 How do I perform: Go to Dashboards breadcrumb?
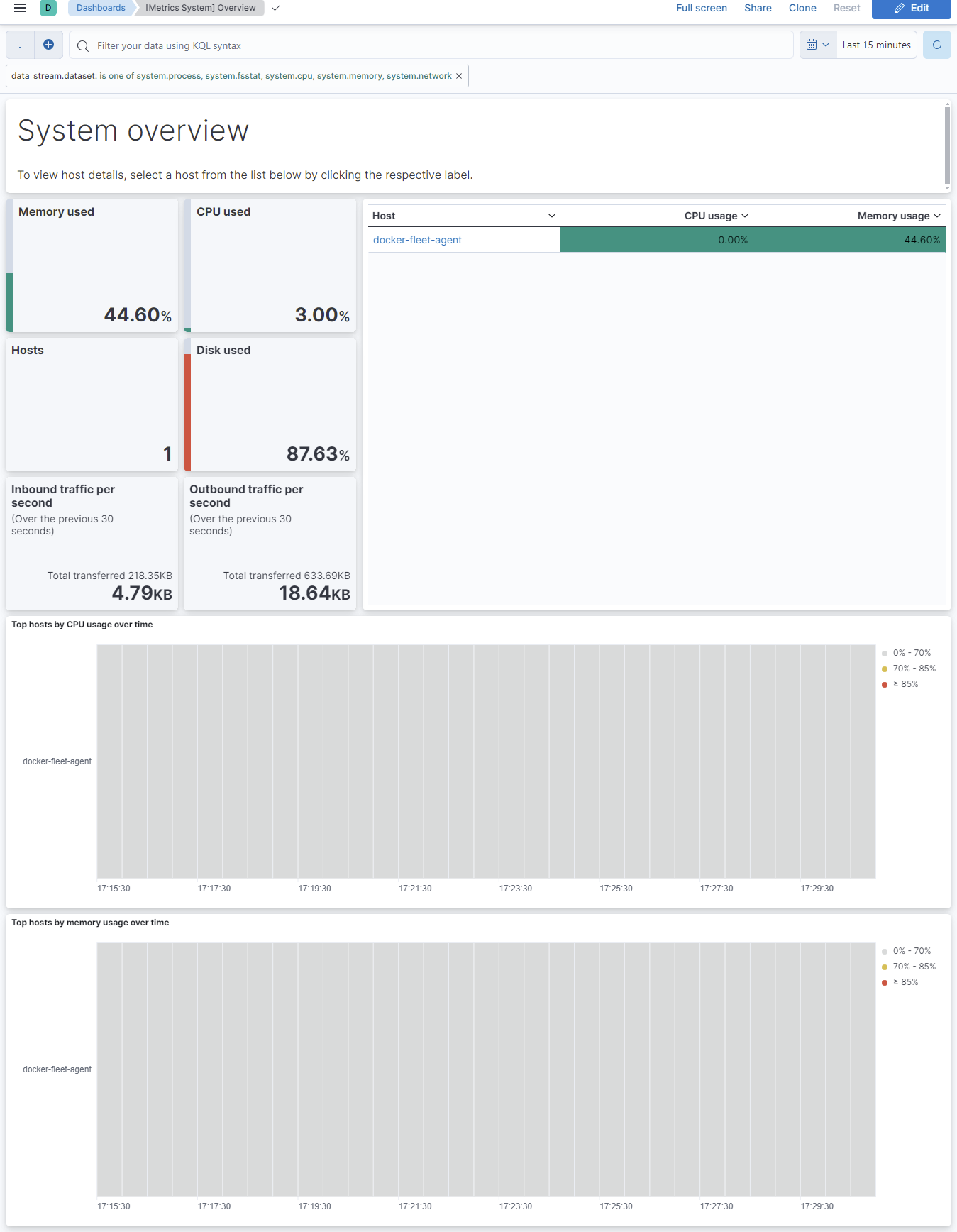(101, 8)
